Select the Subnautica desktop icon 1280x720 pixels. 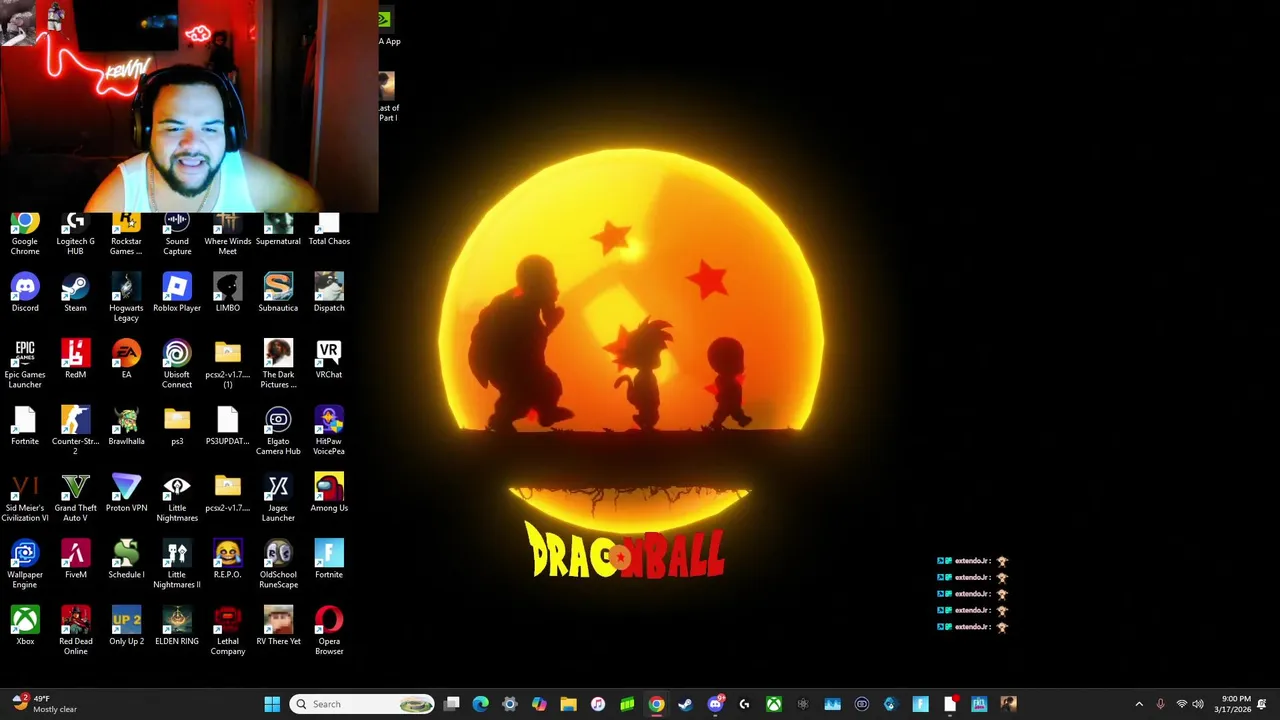pyautogui.click(x=278, y=292)
